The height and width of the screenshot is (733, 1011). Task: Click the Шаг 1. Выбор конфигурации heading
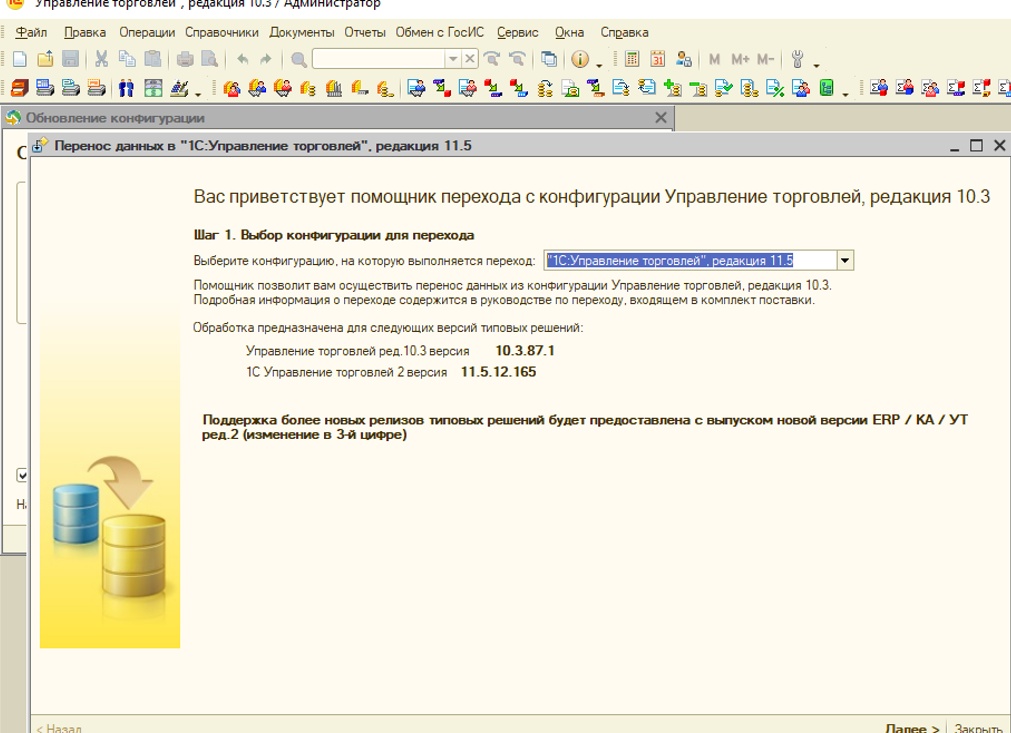click(x=333, y=235)
